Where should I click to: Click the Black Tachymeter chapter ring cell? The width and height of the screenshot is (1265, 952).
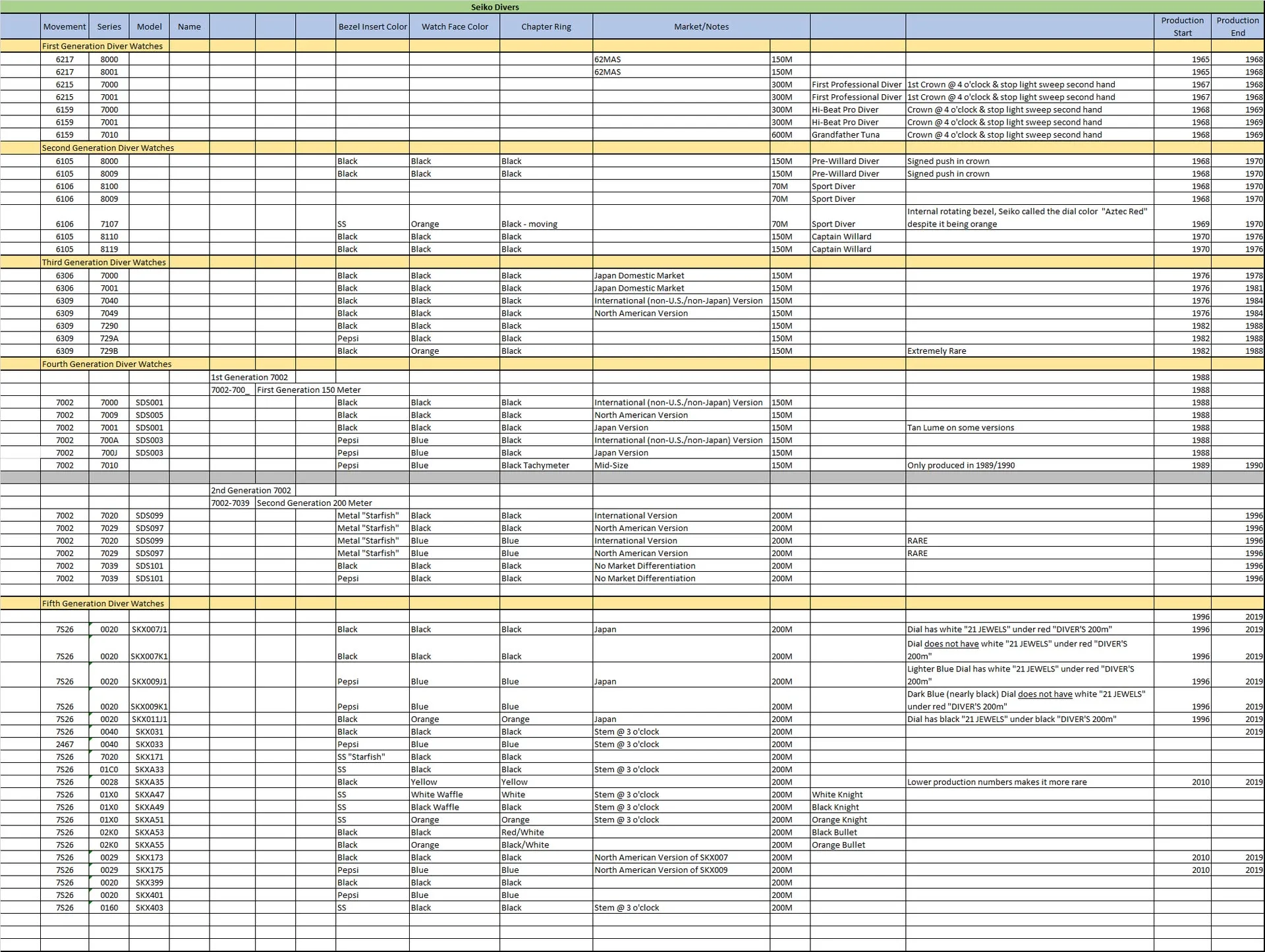click(x=535, y=466)
